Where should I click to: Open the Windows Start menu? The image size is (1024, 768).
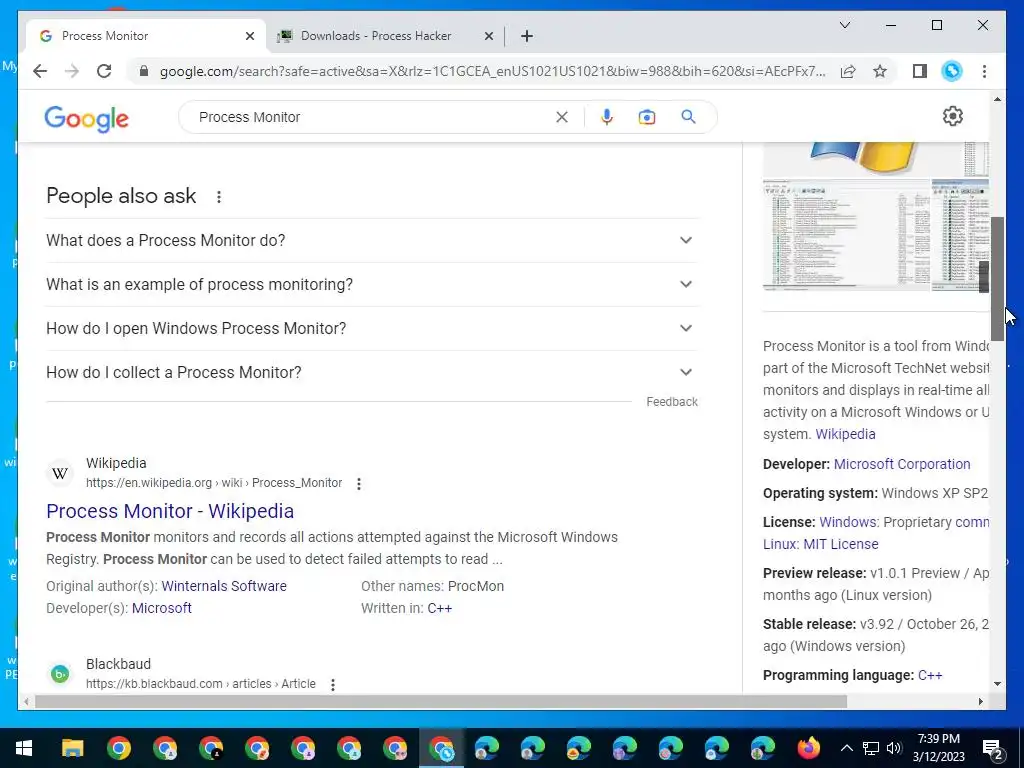[x=24, y=748]
